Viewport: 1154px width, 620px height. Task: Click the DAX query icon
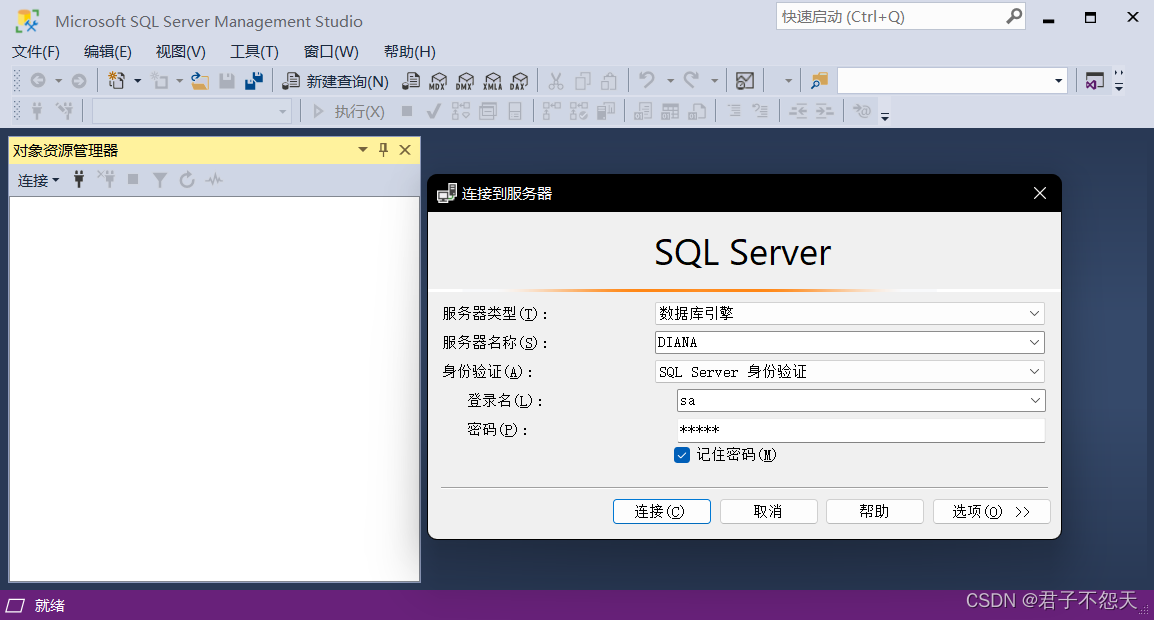(520, 81)
